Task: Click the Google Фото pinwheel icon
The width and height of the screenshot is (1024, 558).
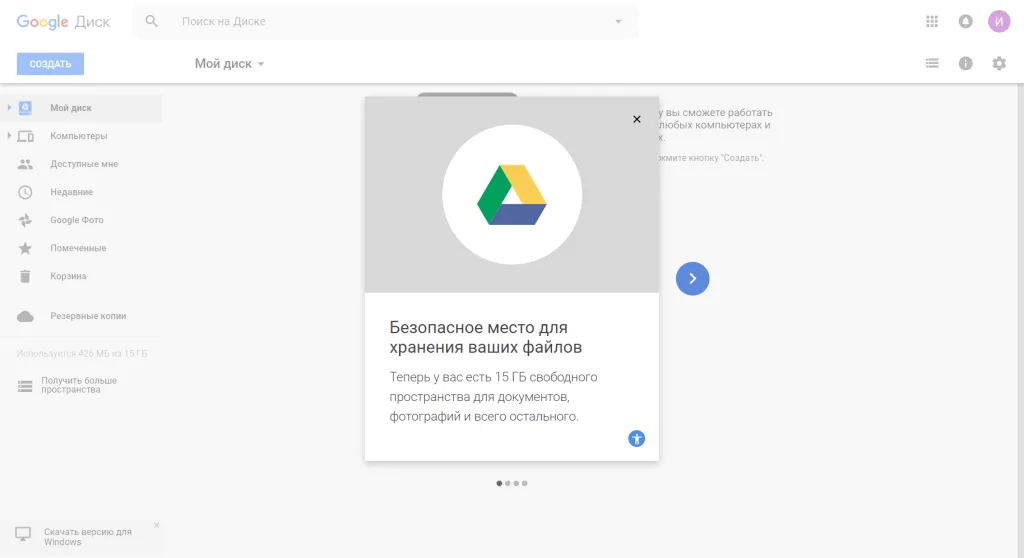Action: click(25, 220)
